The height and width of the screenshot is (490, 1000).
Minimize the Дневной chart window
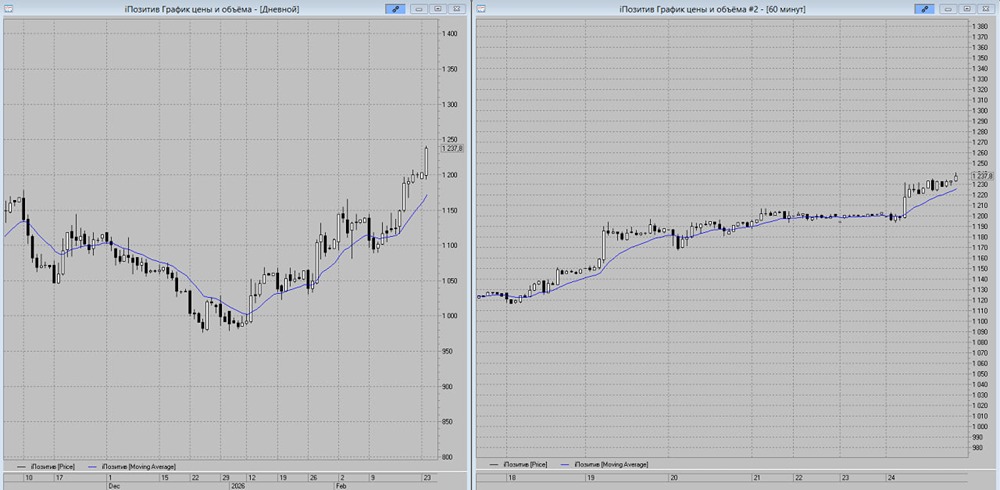point(419,9)
